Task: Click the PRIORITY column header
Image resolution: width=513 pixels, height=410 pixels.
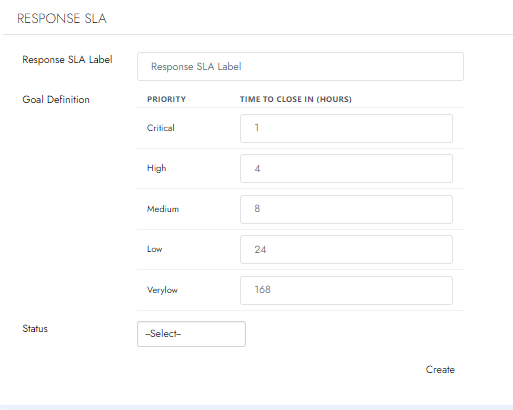Action: point(166,99)
